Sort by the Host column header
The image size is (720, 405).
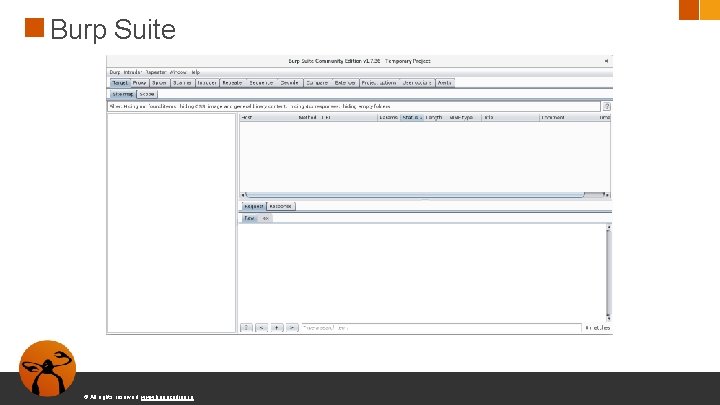[x=268, y=118]
